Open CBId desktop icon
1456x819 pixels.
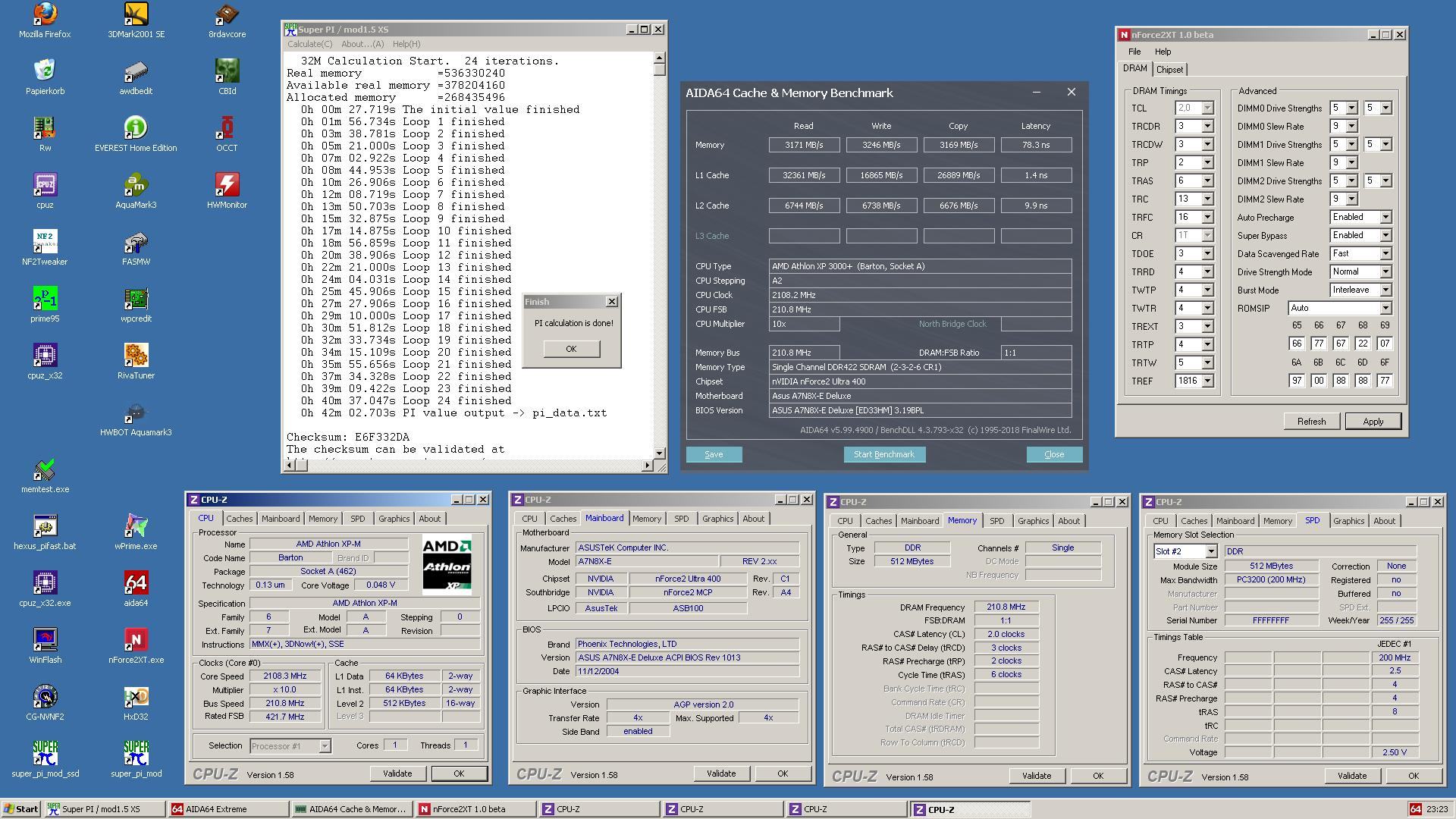227,77
